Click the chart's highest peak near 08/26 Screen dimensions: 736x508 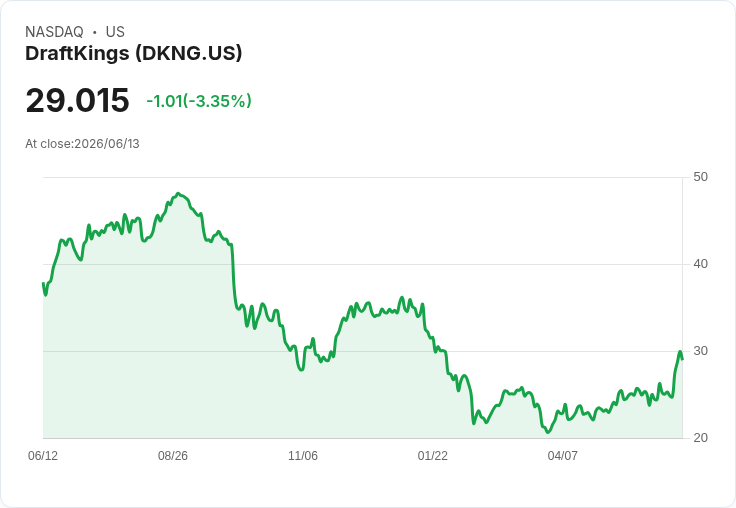178,193
